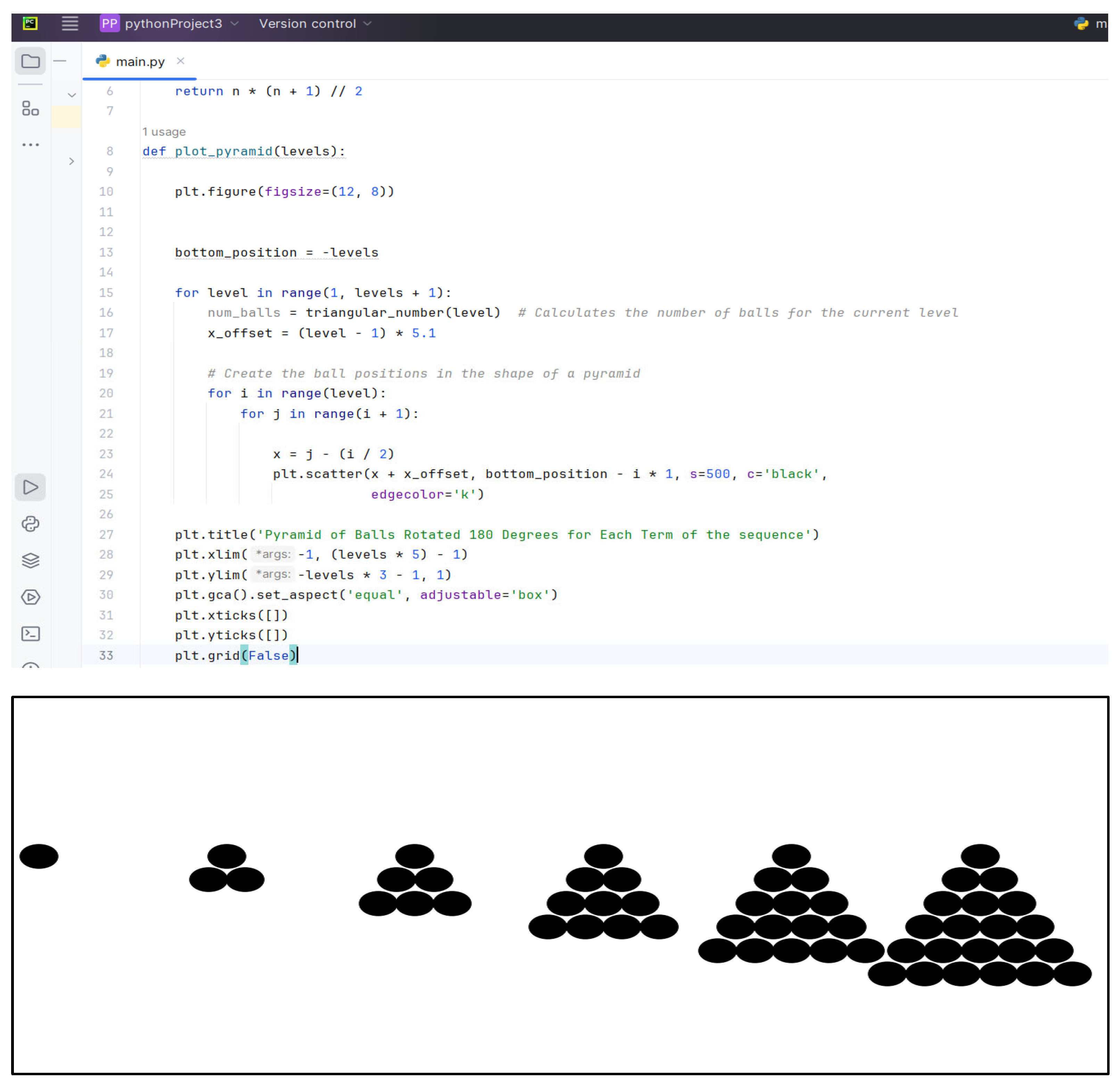Image resolution: width=1120 pixels, height=1086 pixels.
Task: Click the More tool windows ellipsis
Action: coord(30,145)
